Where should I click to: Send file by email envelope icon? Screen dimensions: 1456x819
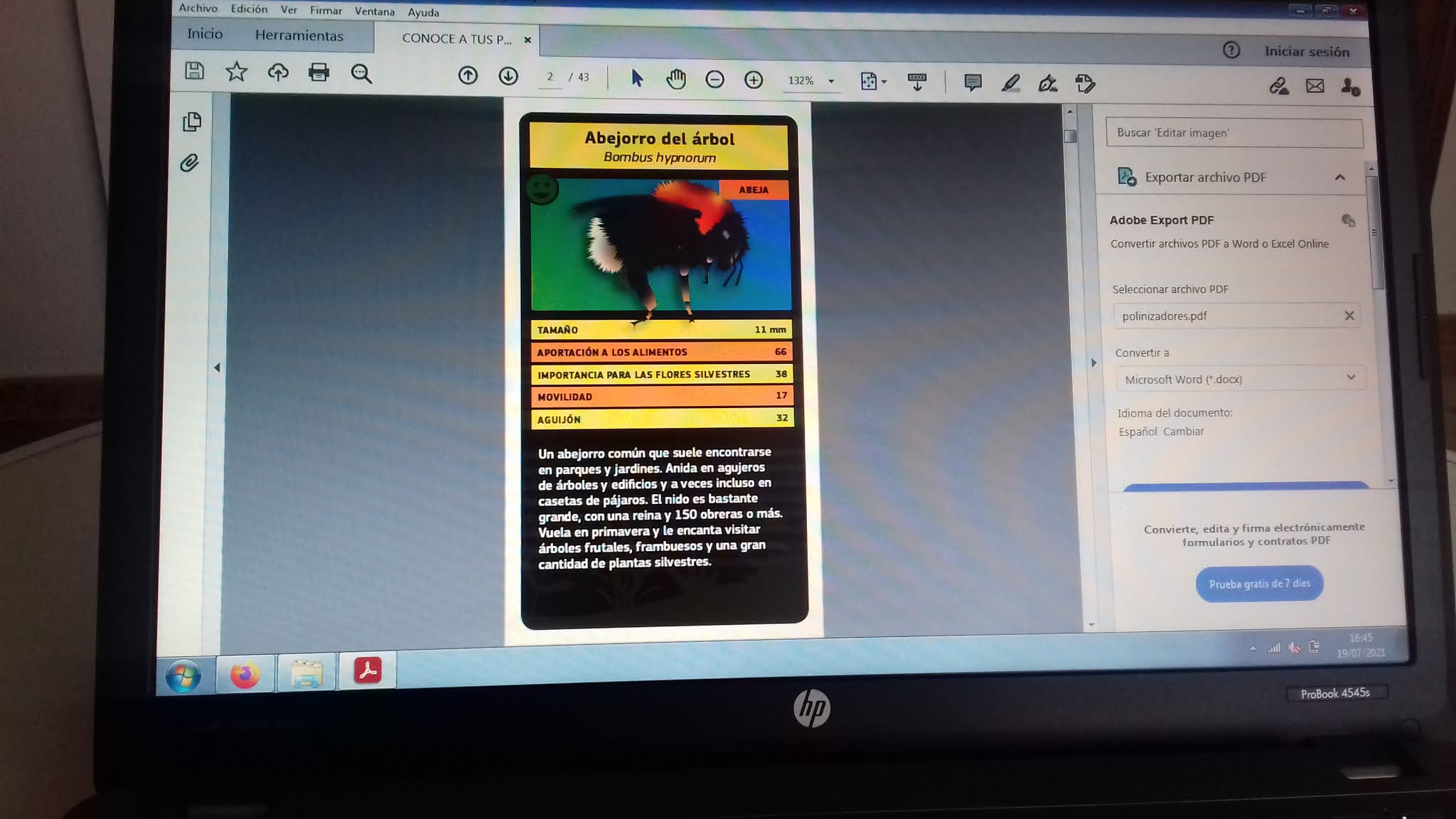pyautogui.click(x=1315, y=87)
